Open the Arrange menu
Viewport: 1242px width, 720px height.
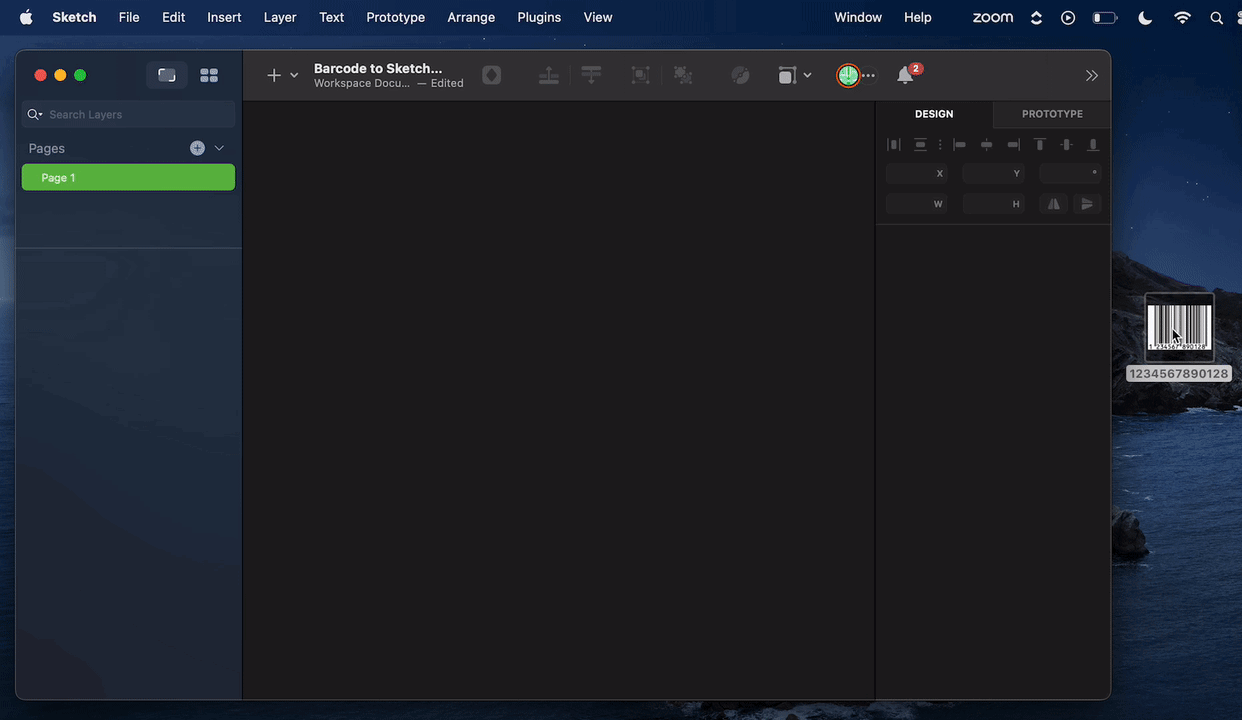tap(471, 17)
